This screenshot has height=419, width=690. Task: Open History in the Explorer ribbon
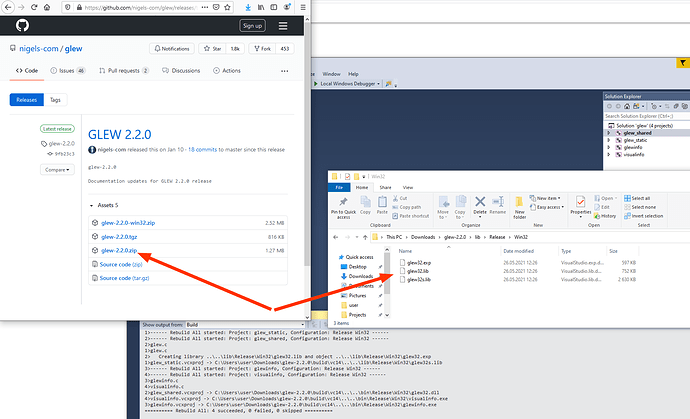pyautogui.click(x=605, y=216)
